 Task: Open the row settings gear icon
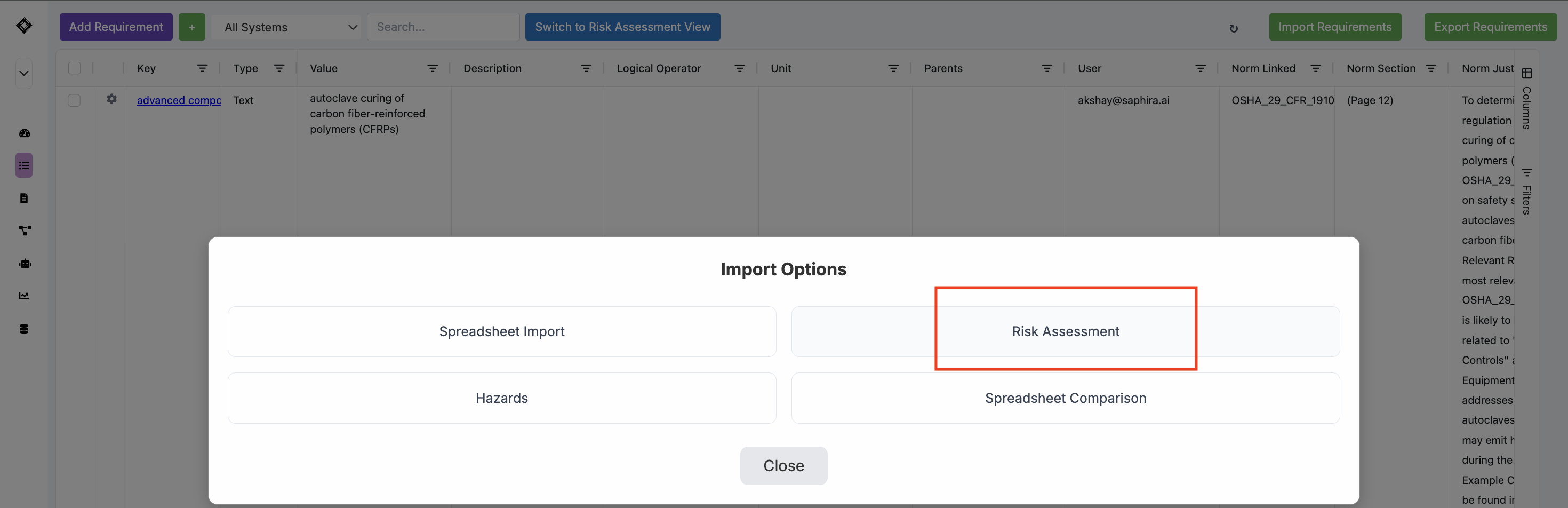(111, 99)
